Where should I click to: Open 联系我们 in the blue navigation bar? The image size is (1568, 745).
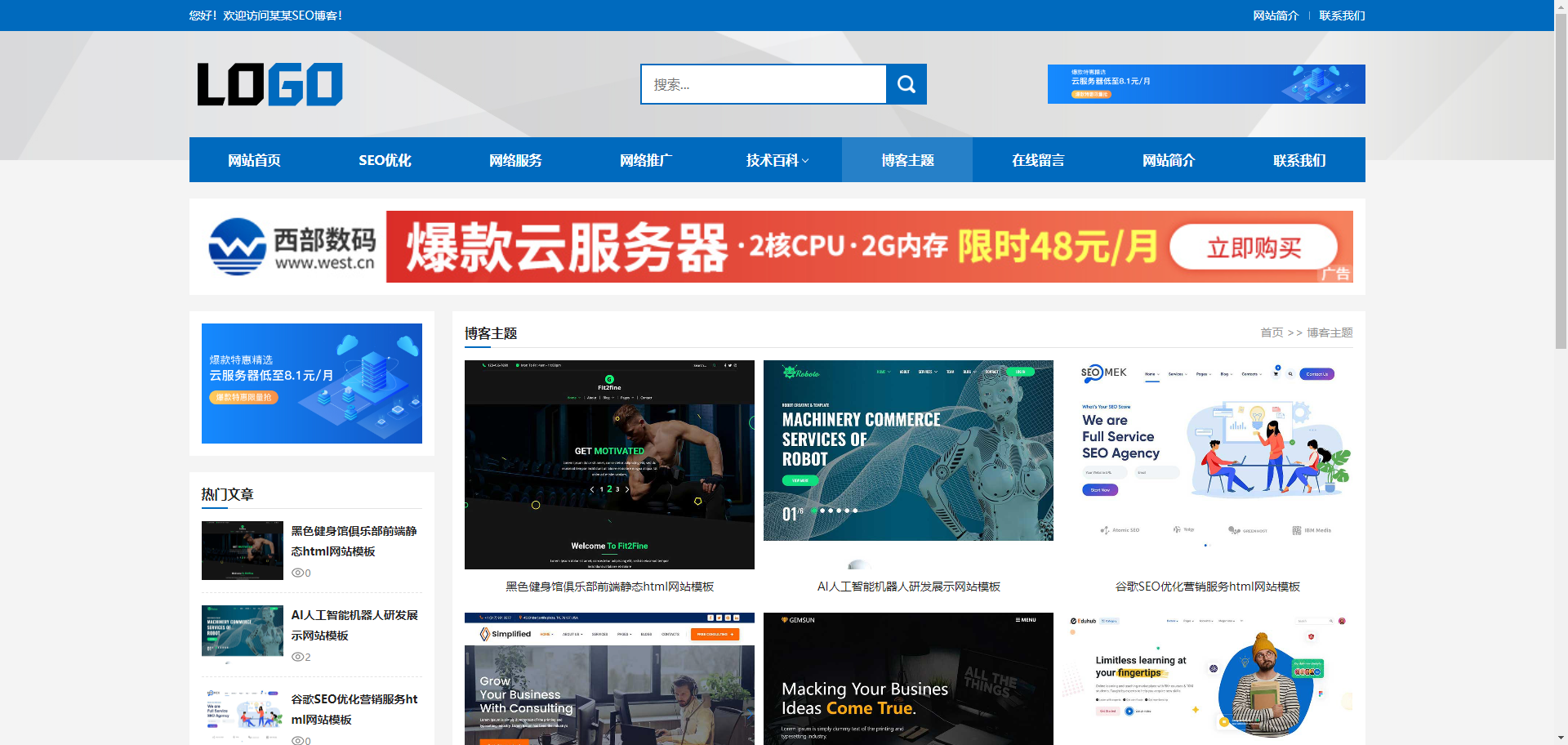(1299, 160)
